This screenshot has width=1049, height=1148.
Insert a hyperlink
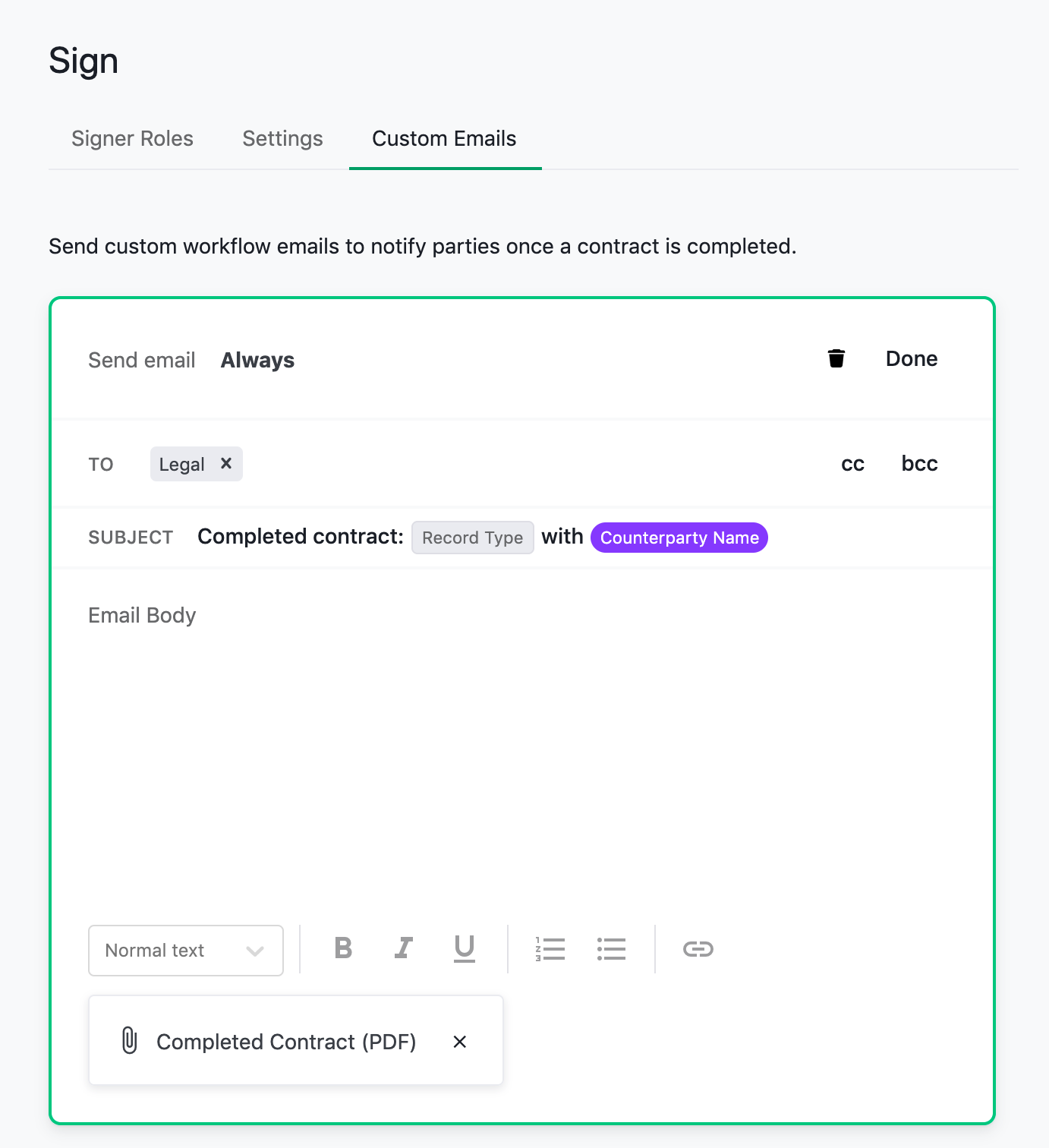[698, 948]
